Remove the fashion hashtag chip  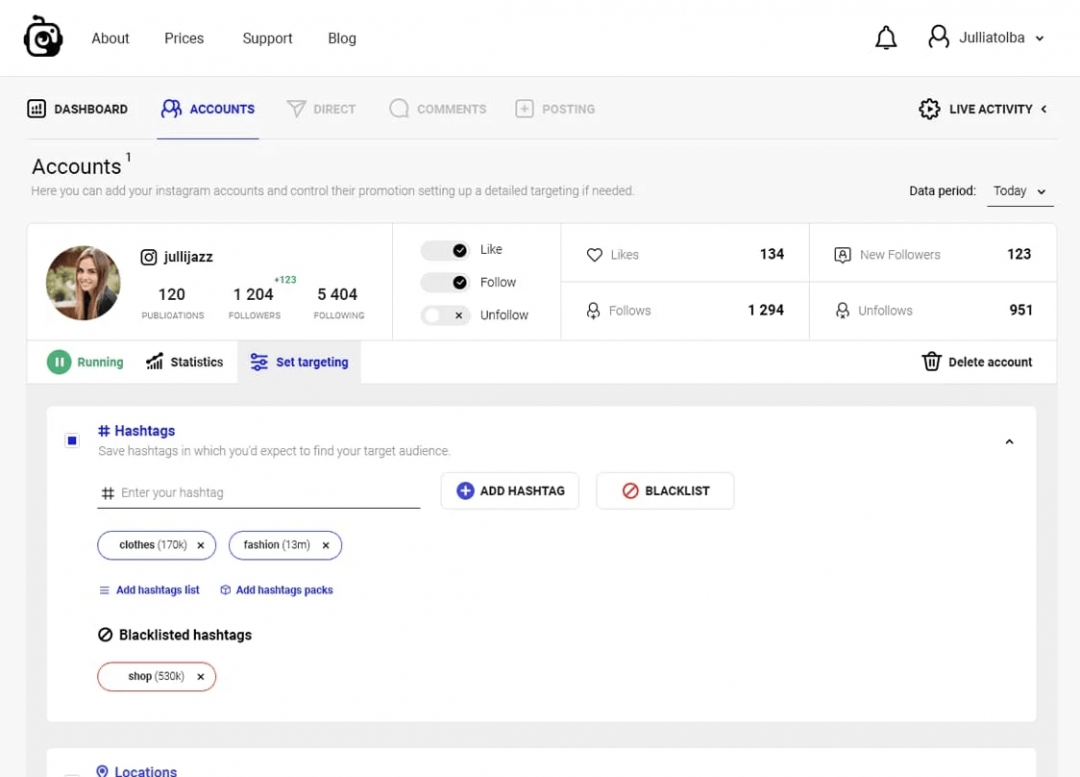coord(325,545)
